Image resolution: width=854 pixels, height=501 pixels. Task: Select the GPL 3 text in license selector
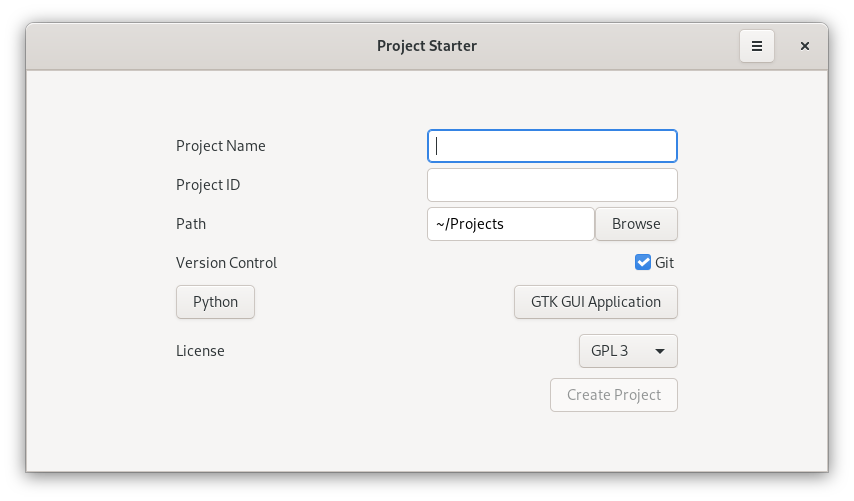coord(609,351)
